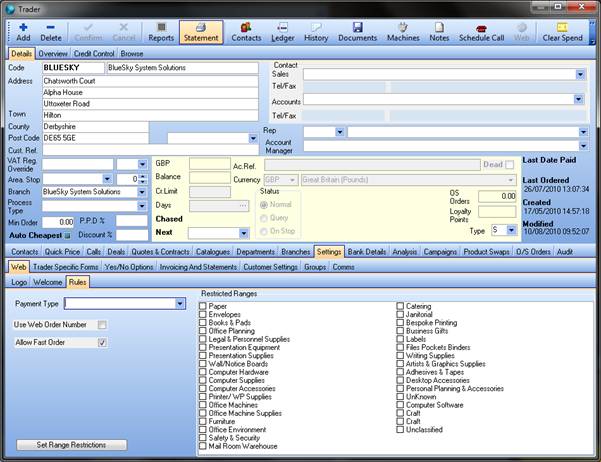Click the Discount % input field
This screenshot has width=601, height=462.
coord(132,235)
